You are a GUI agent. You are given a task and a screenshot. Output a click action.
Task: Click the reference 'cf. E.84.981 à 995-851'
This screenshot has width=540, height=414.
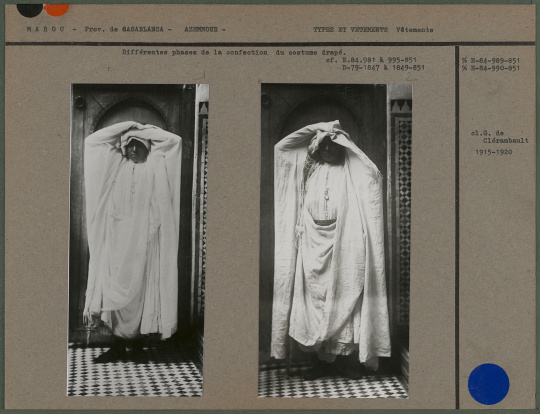371,60
